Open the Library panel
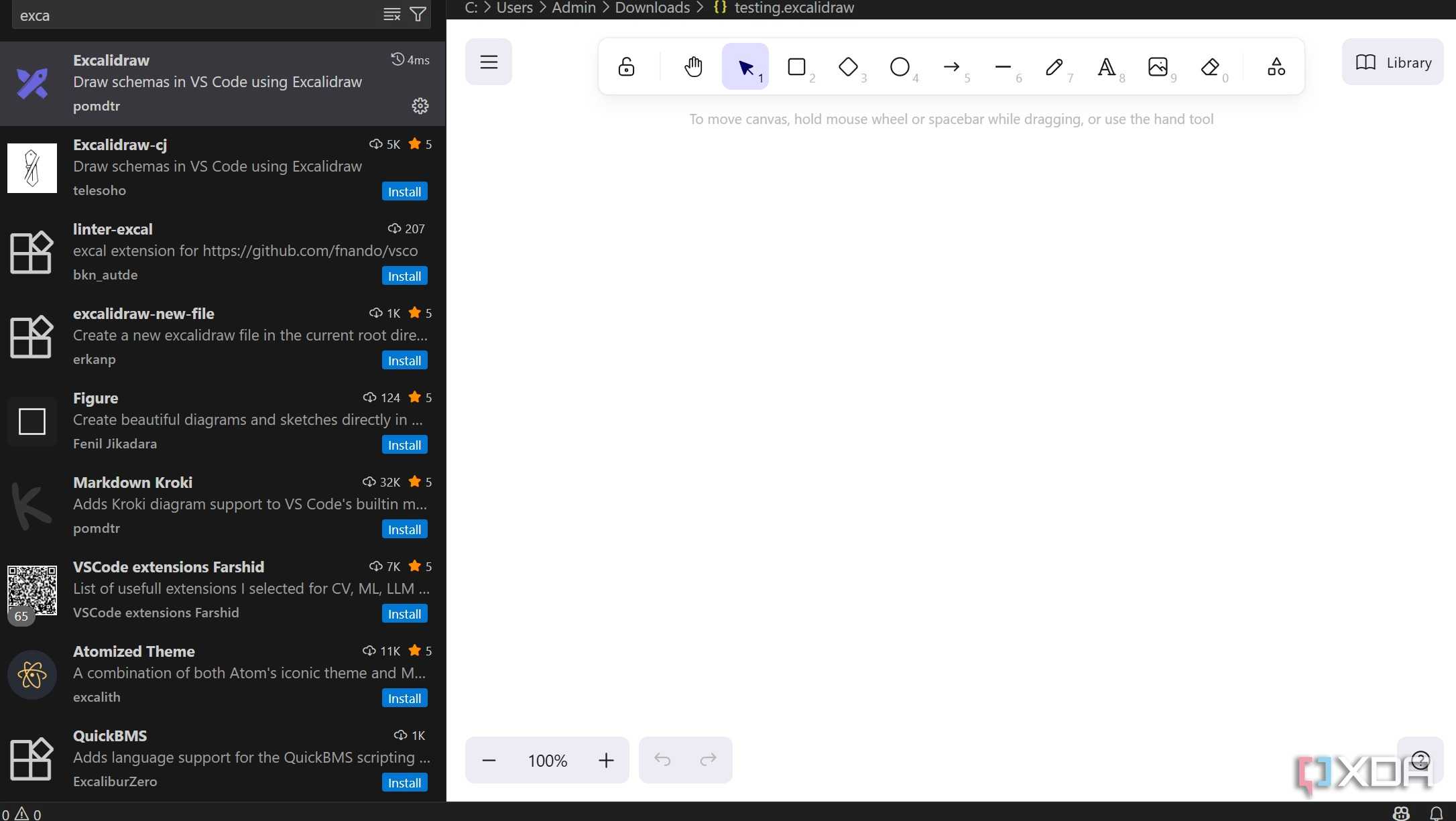Viewport: 1456px width, 821px height. 1392,62
